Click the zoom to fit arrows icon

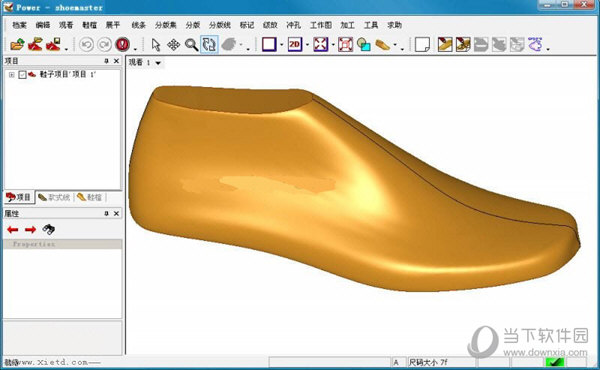pyautogui.click(x=320, y=44)
